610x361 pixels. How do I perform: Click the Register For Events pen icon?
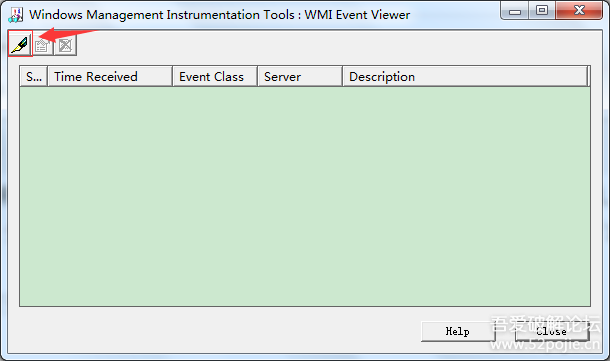coord(20,44)
